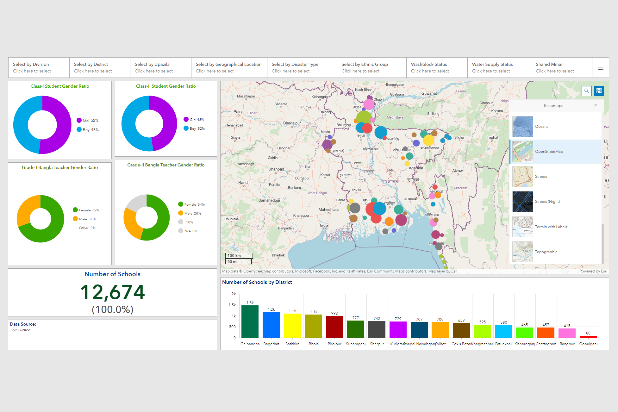Open the map search tool
Viewport: 618px width, 412px height.
[586, 91]
